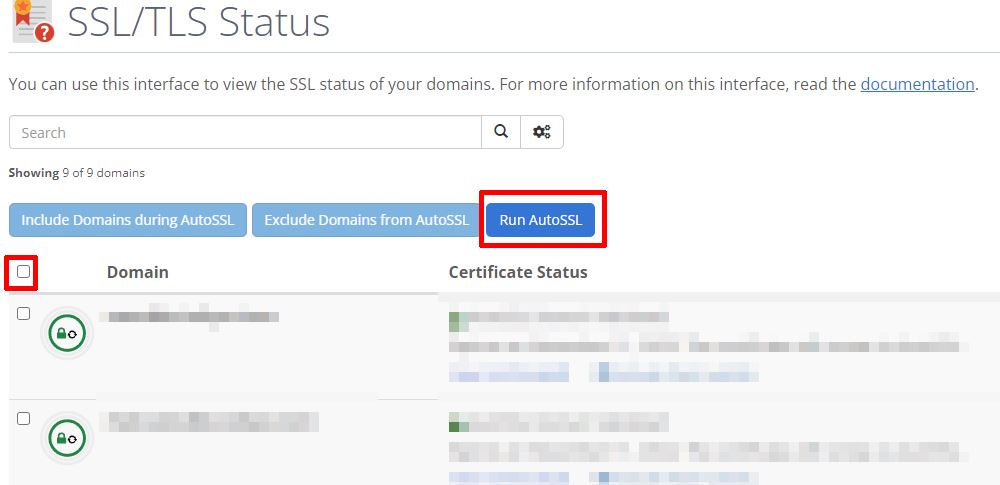The width and height of the screenshot is (1000, 485).
Task: Check the first domain row checkbox
Action: pos(24,314)
